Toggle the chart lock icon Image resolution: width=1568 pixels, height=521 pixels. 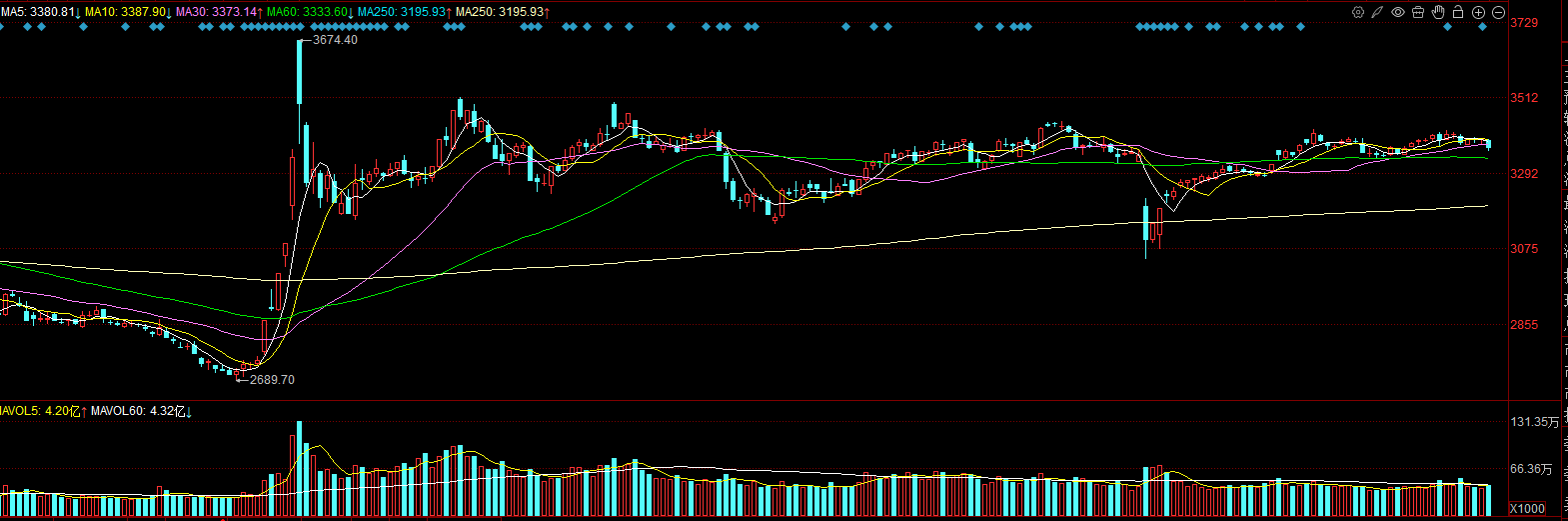tap(1458, 12)
